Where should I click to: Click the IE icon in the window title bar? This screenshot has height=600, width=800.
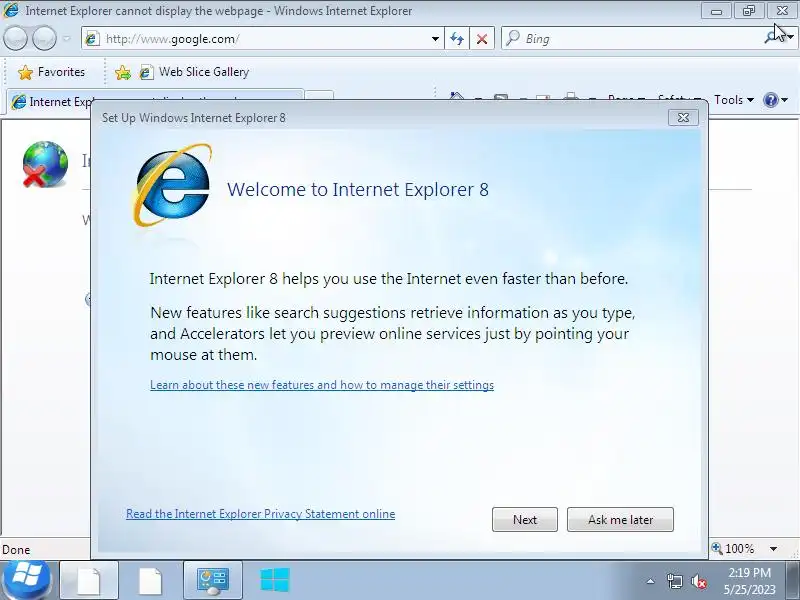point(11,10)
